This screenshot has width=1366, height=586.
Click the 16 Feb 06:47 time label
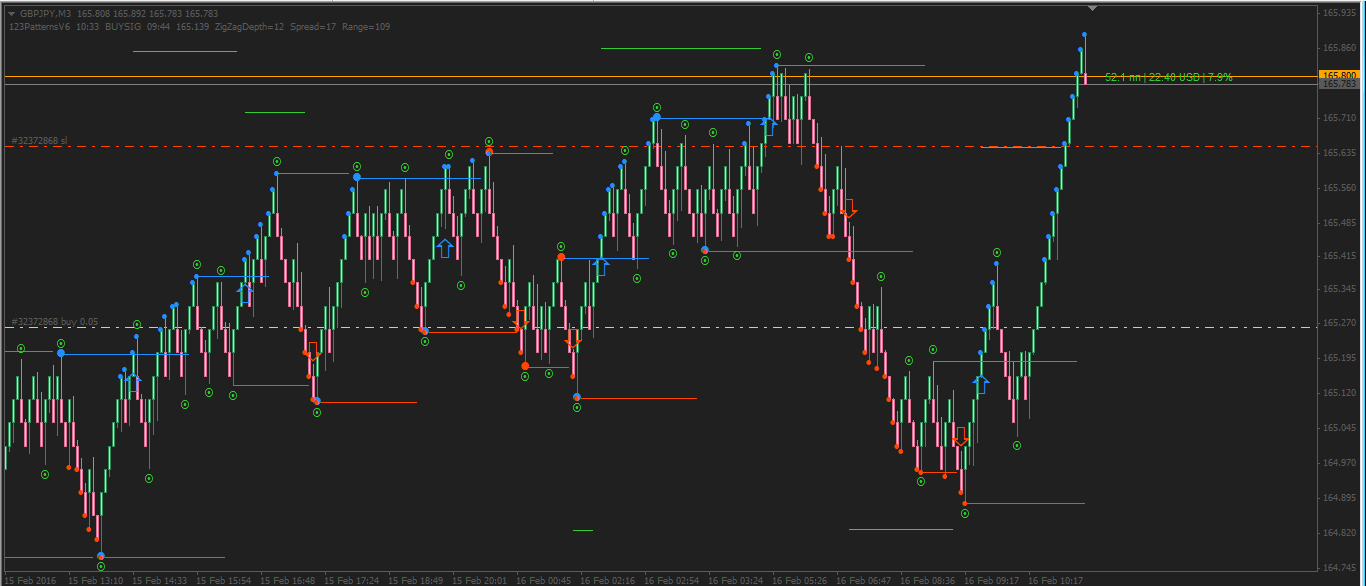[x=864, y=580]
